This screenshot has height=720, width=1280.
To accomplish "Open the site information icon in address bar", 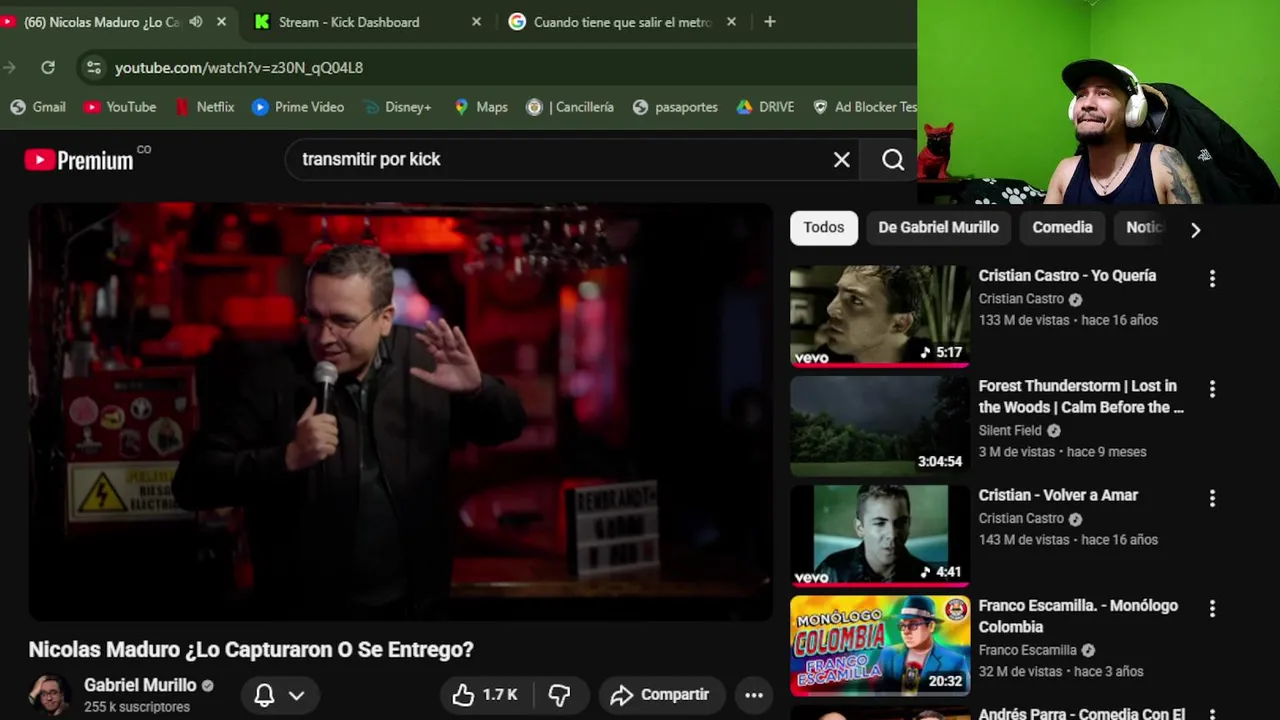I will [93, 67].
